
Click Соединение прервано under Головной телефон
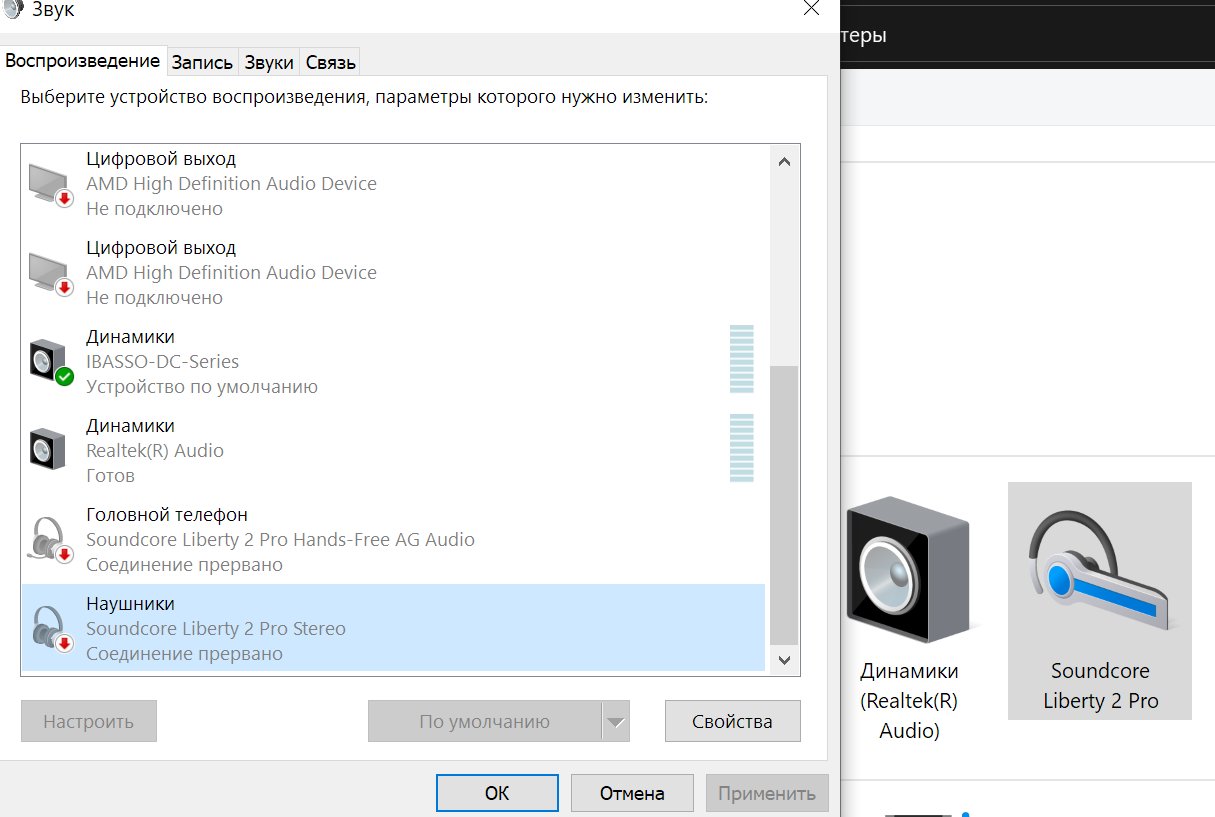[184, 565]
